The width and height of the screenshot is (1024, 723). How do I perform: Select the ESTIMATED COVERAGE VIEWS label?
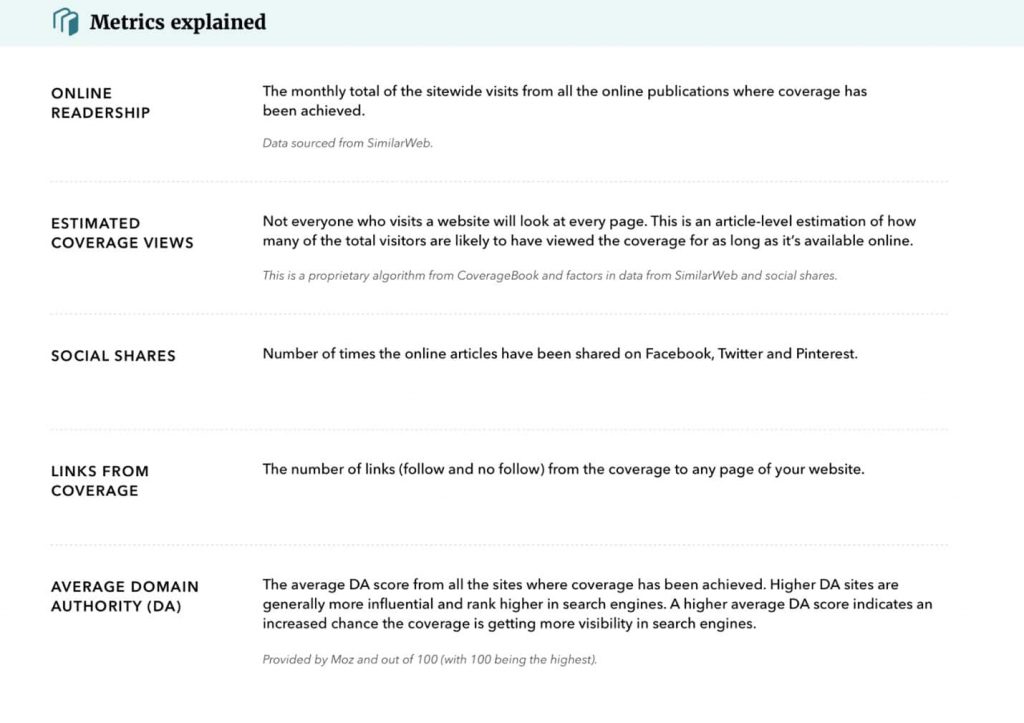pos(122,233)
